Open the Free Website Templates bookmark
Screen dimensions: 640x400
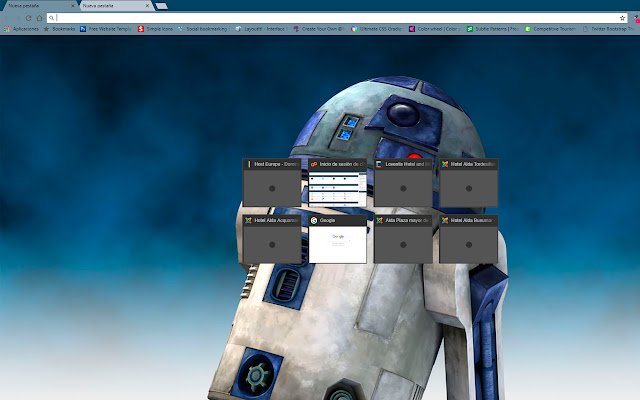106,29
